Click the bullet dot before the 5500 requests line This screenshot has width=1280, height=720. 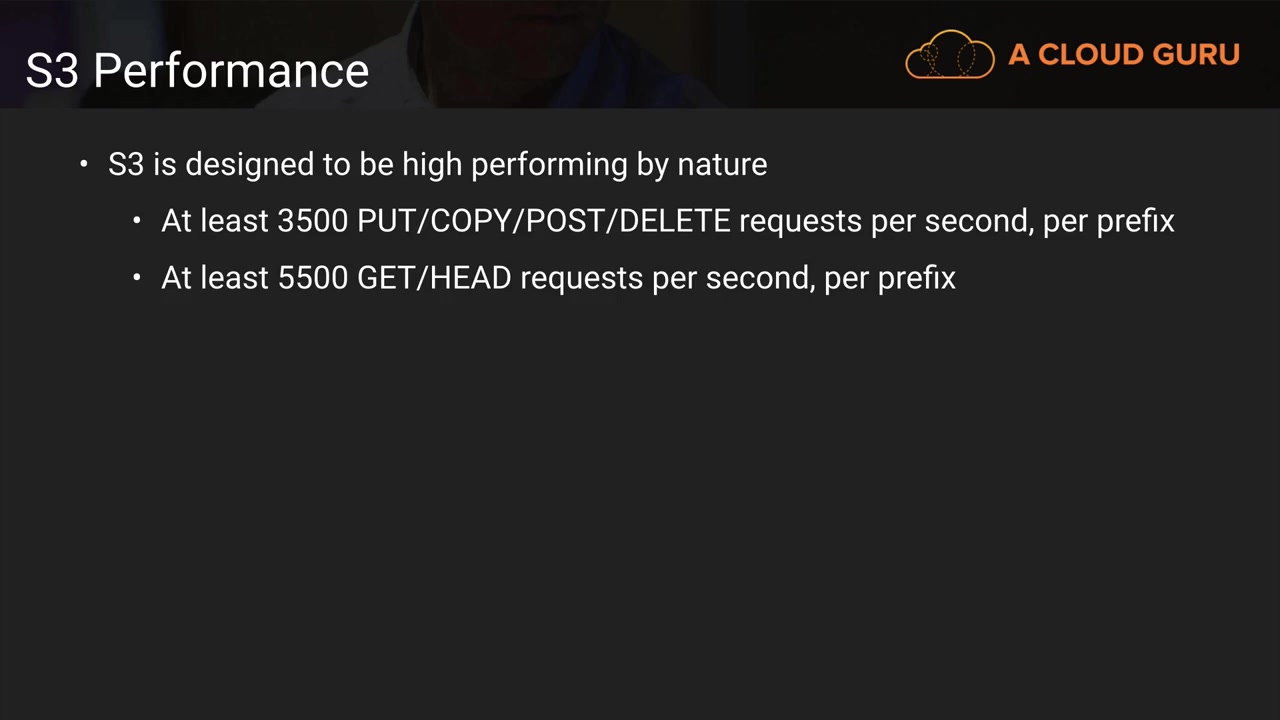[137, 278]
